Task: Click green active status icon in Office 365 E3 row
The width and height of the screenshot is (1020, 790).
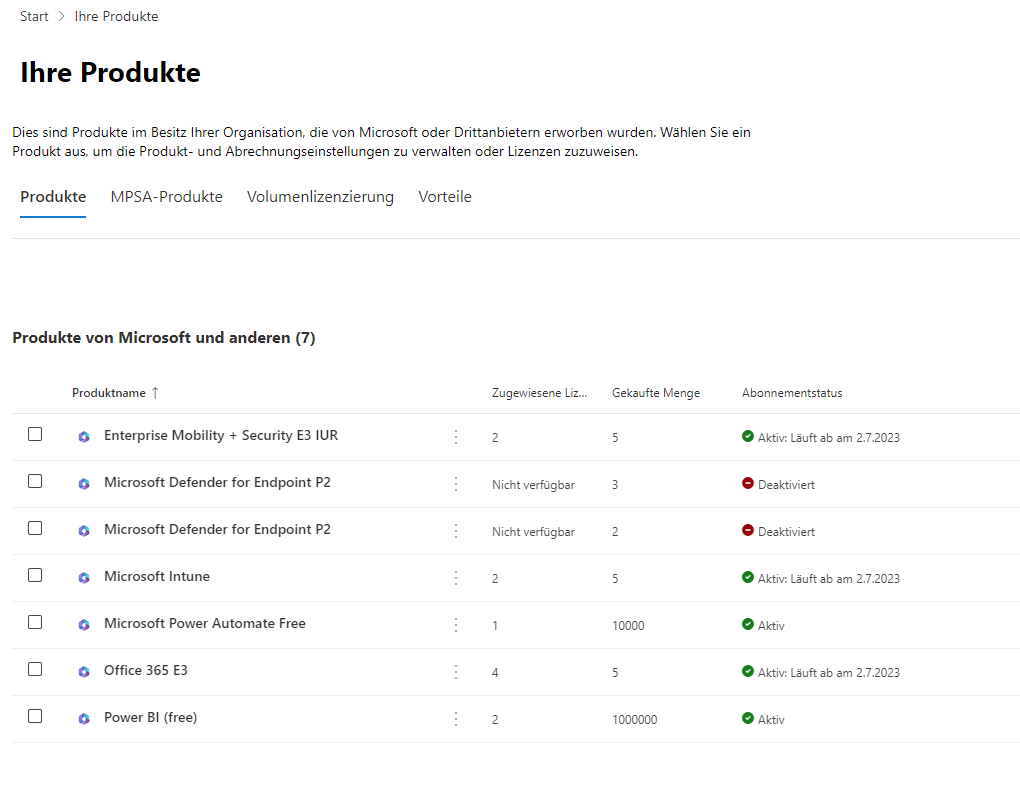Action: 747,670
